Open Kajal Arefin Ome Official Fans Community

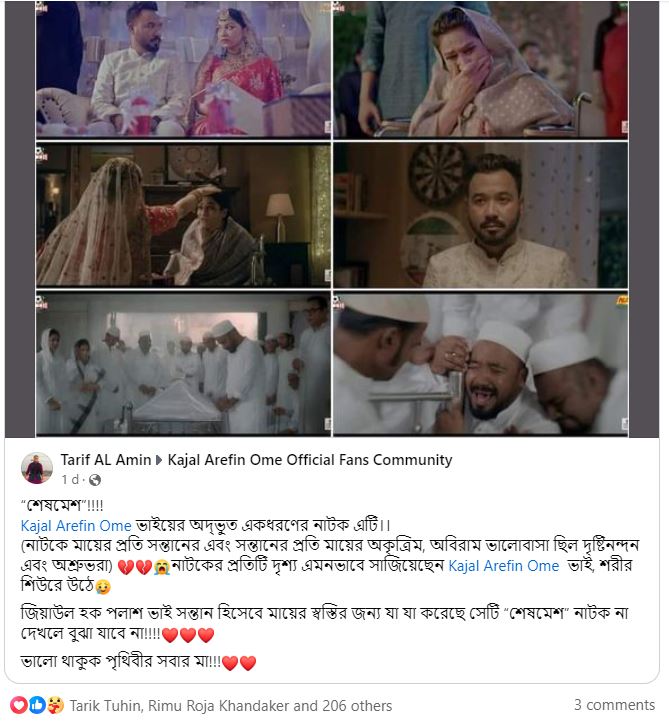tap(310, 460)
